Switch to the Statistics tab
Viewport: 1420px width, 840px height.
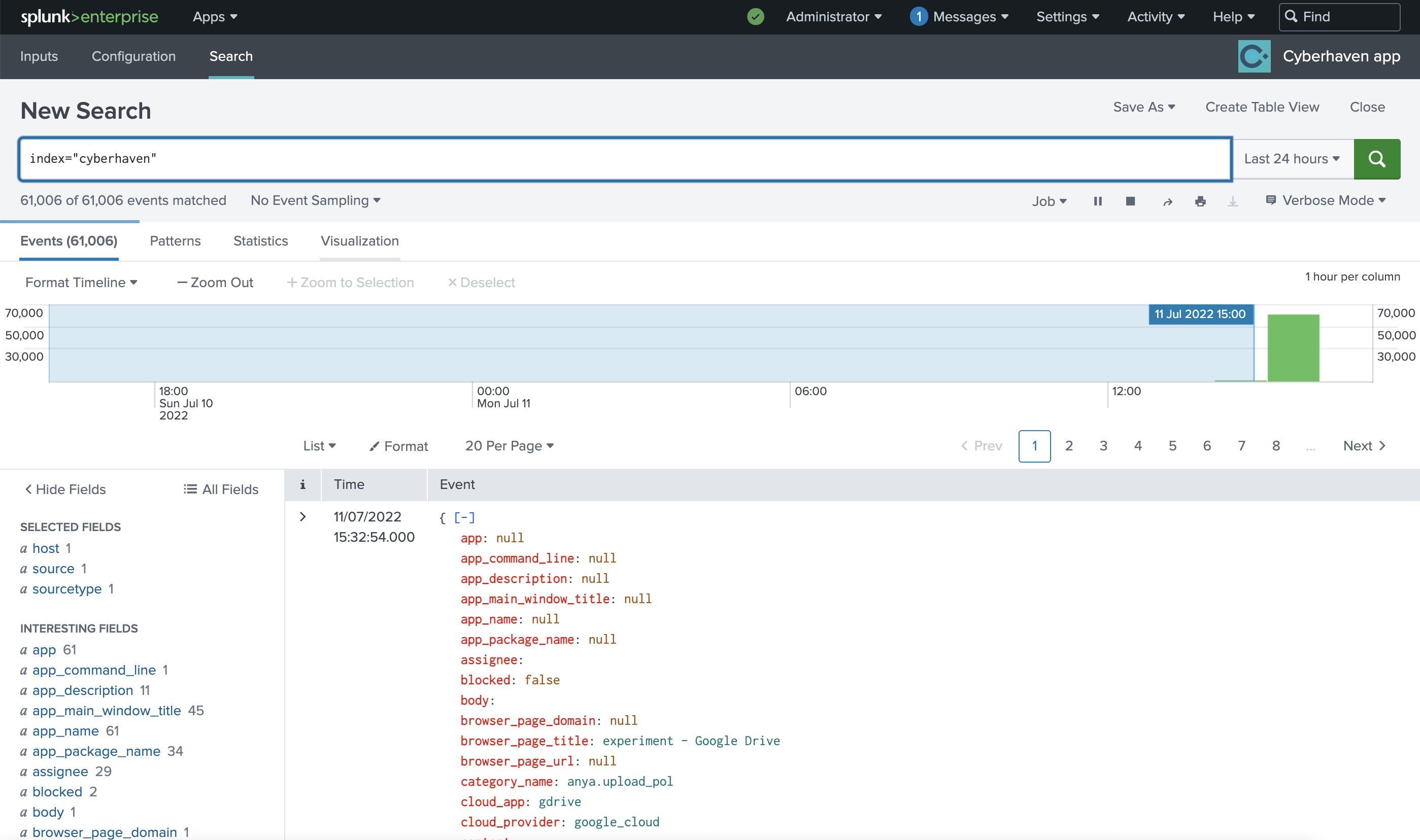(x=260, y=241)
